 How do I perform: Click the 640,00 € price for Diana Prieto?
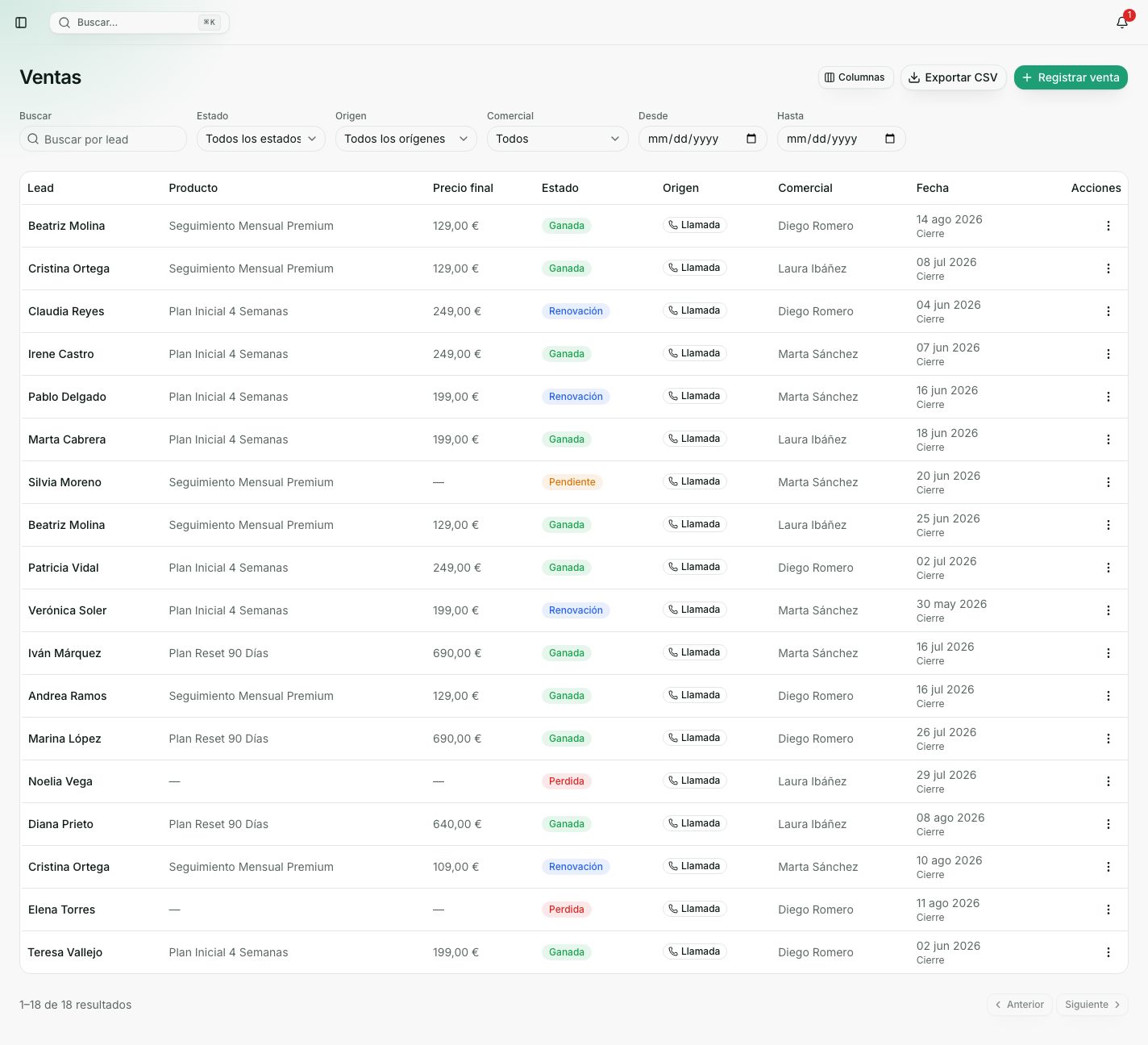(457, 824)
